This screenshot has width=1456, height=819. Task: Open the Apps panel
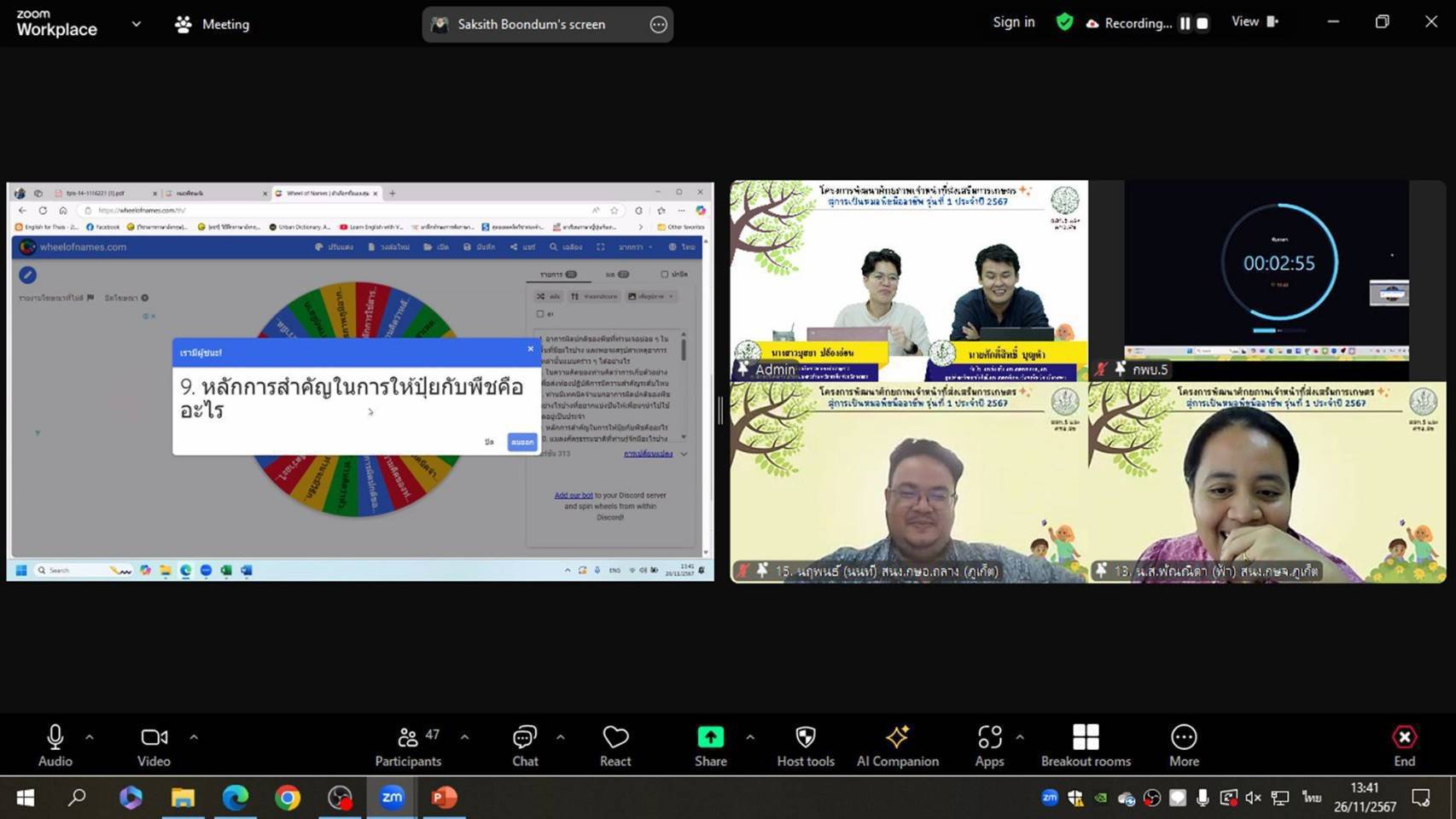[990, 746]
